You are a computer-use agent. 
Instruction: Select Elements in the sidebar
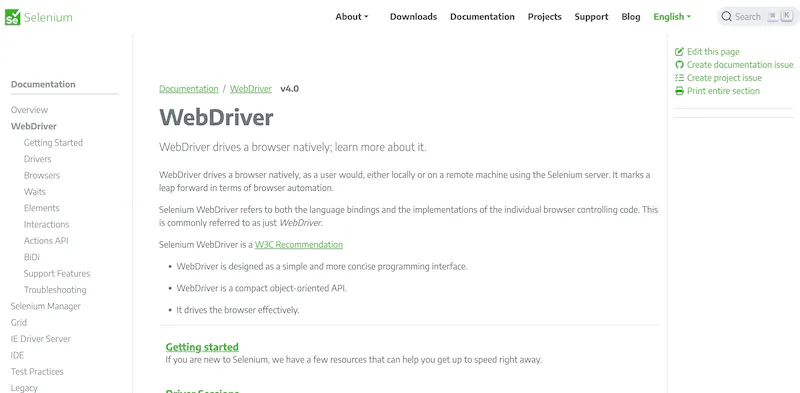pos(41,208)
